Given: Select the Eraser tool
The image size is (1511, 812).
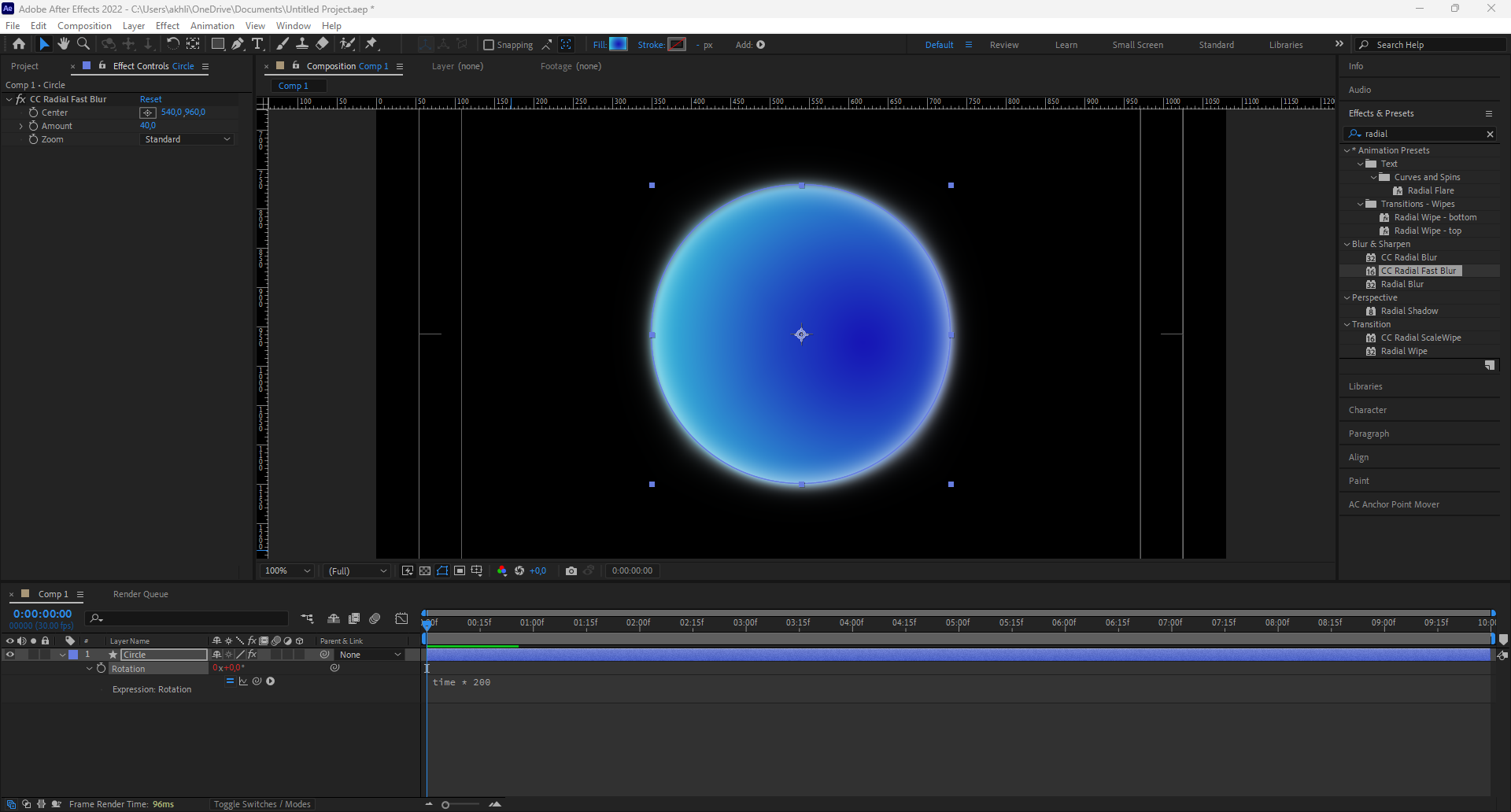Looking at the screenshot, I should [x=323, y=44].
